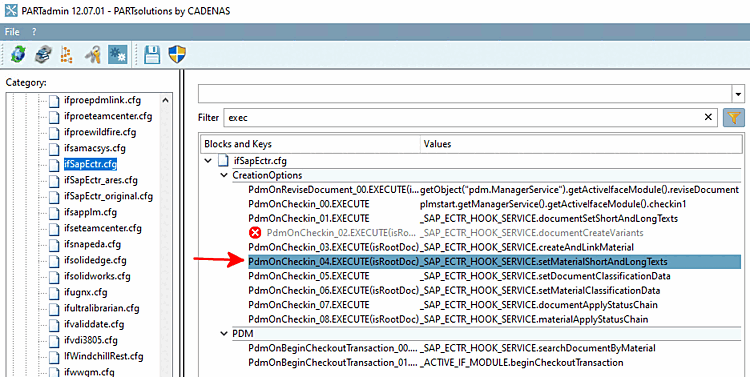Image resolution: width=750 pixels, height=377 pixels.
Task: Select ifsolidedge.cfg in Category list
Action: click(x=95, y=260)
